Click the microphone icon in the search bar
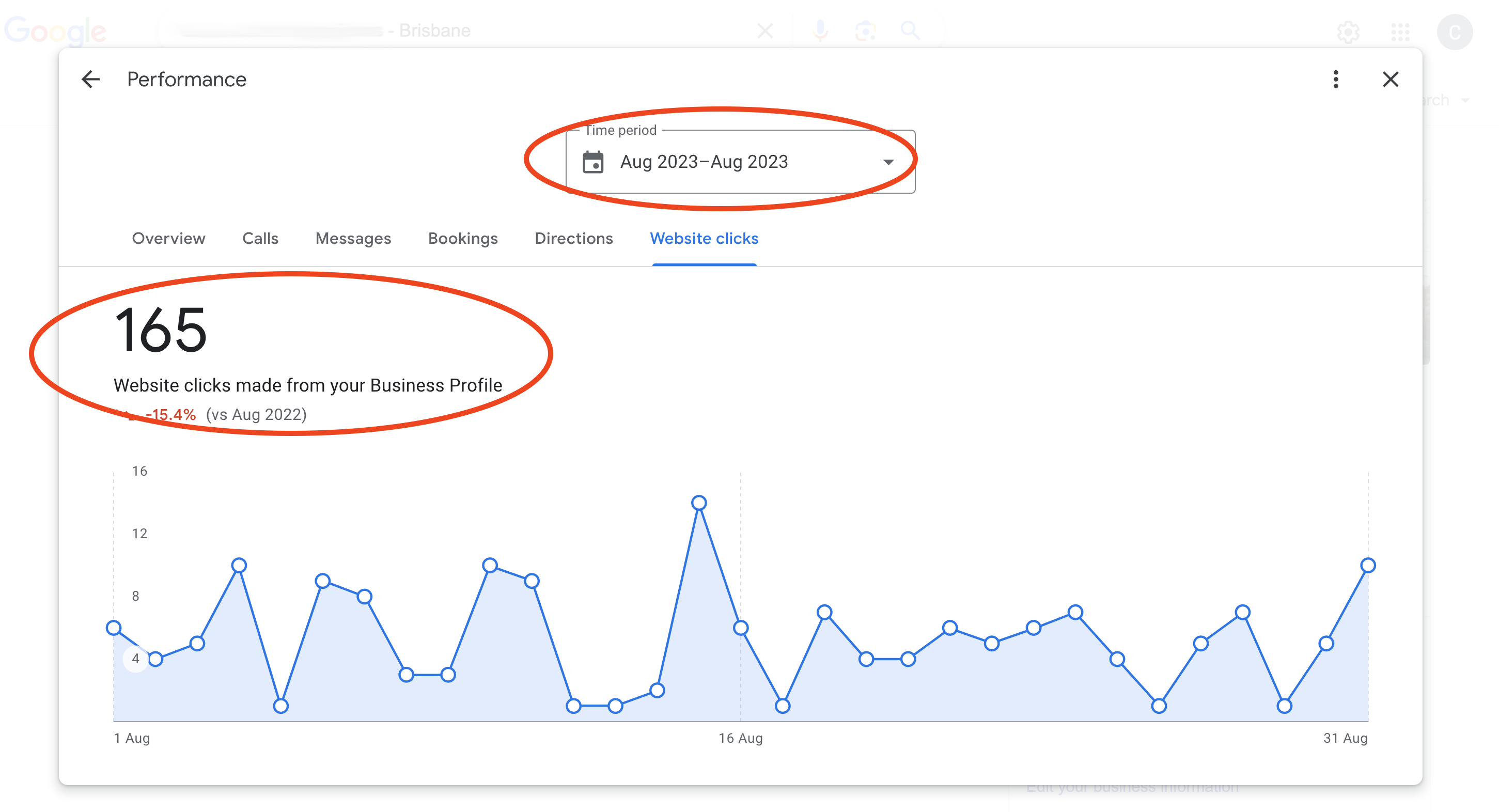 (x=819, y=30)
